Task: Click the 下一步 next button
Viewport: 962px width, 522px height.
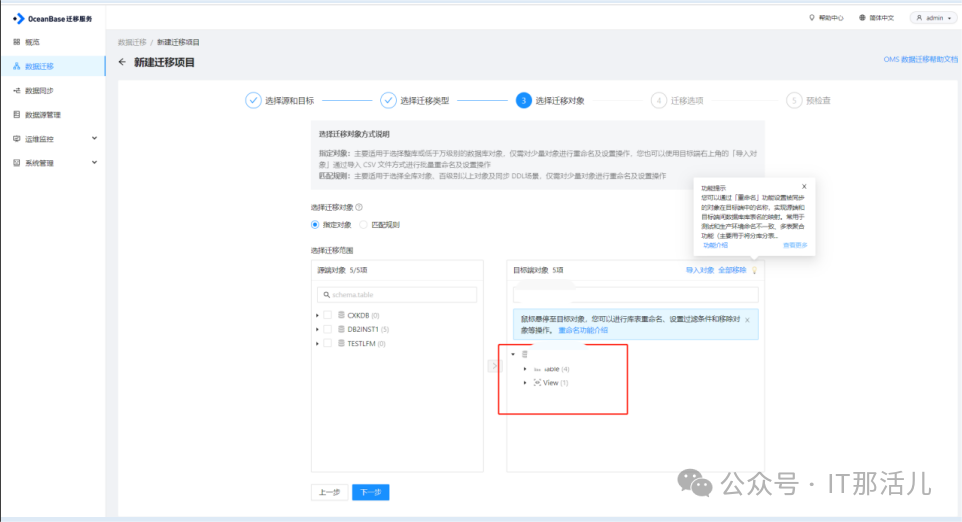Action: click(371, 492)
